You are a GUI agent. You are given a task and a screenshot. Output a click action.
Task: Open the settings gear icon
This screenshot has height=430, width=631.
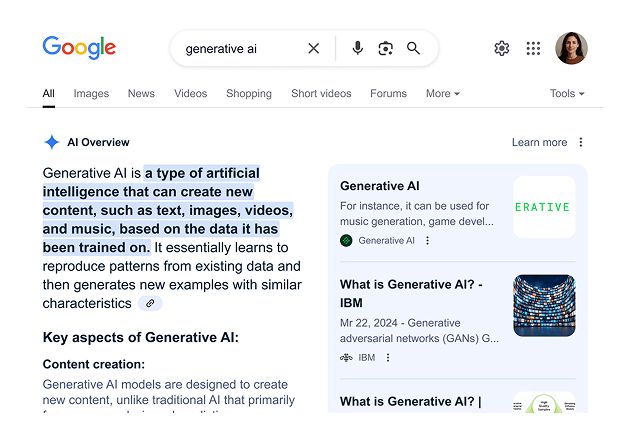coord(502,48)
